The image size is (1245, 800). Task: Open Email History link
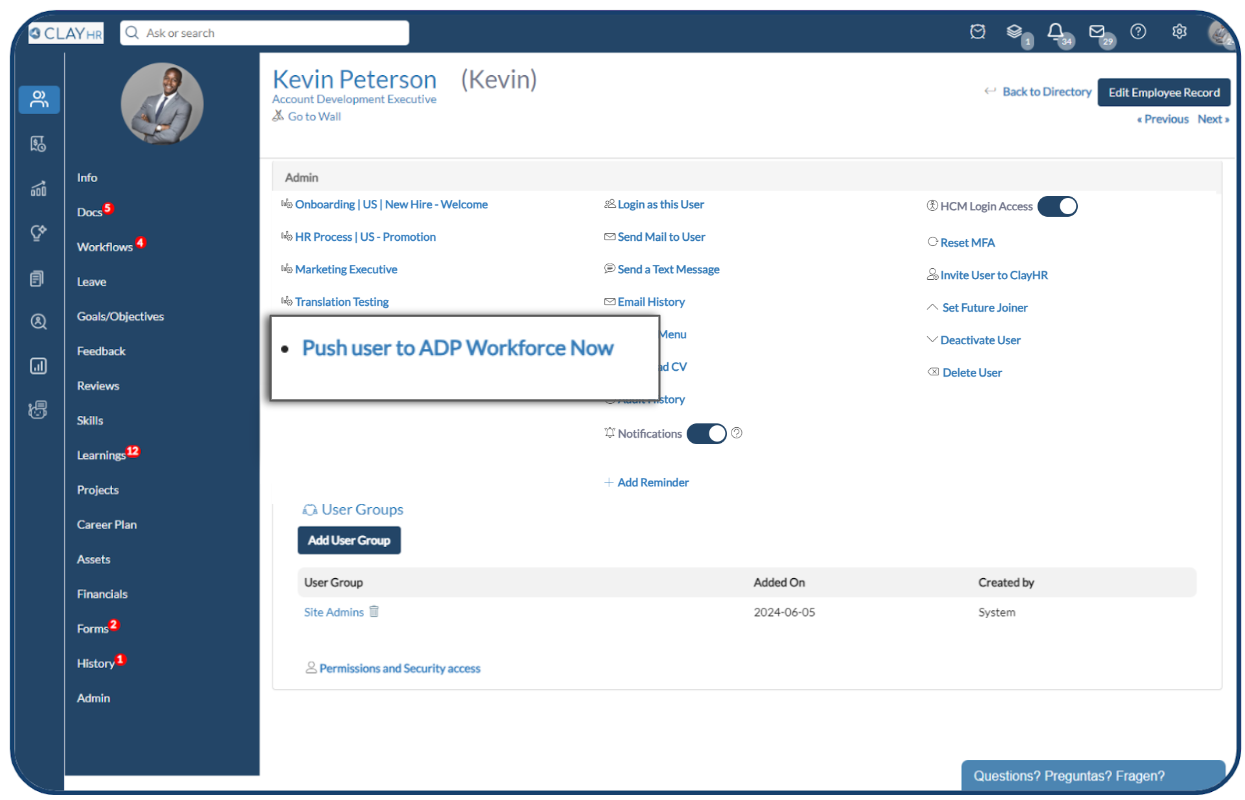point(652,302)
